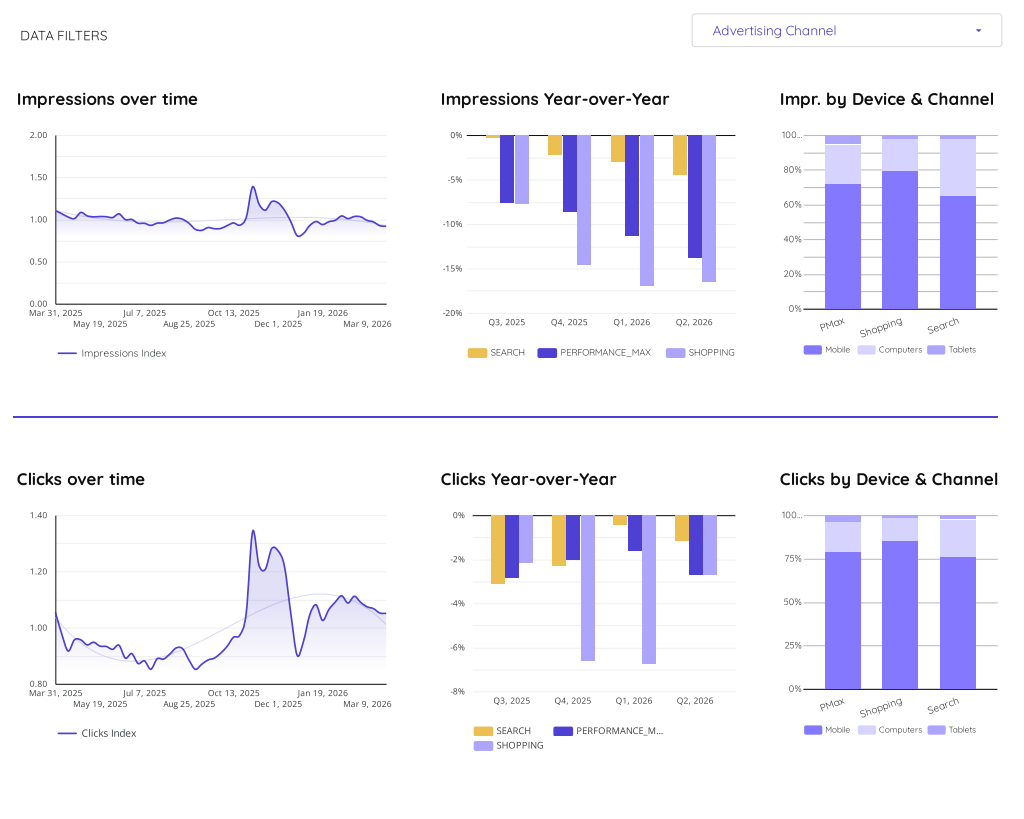
Task: Select the SHOPPING bar for Q1, 2026 impressions
Action: pos(647,210)
